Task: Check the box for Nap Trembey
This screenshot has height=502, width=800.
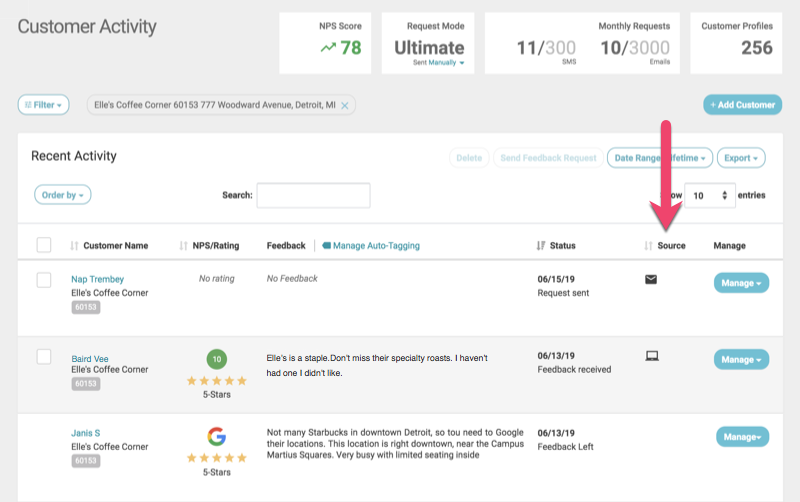Action: tap(44, 280)
